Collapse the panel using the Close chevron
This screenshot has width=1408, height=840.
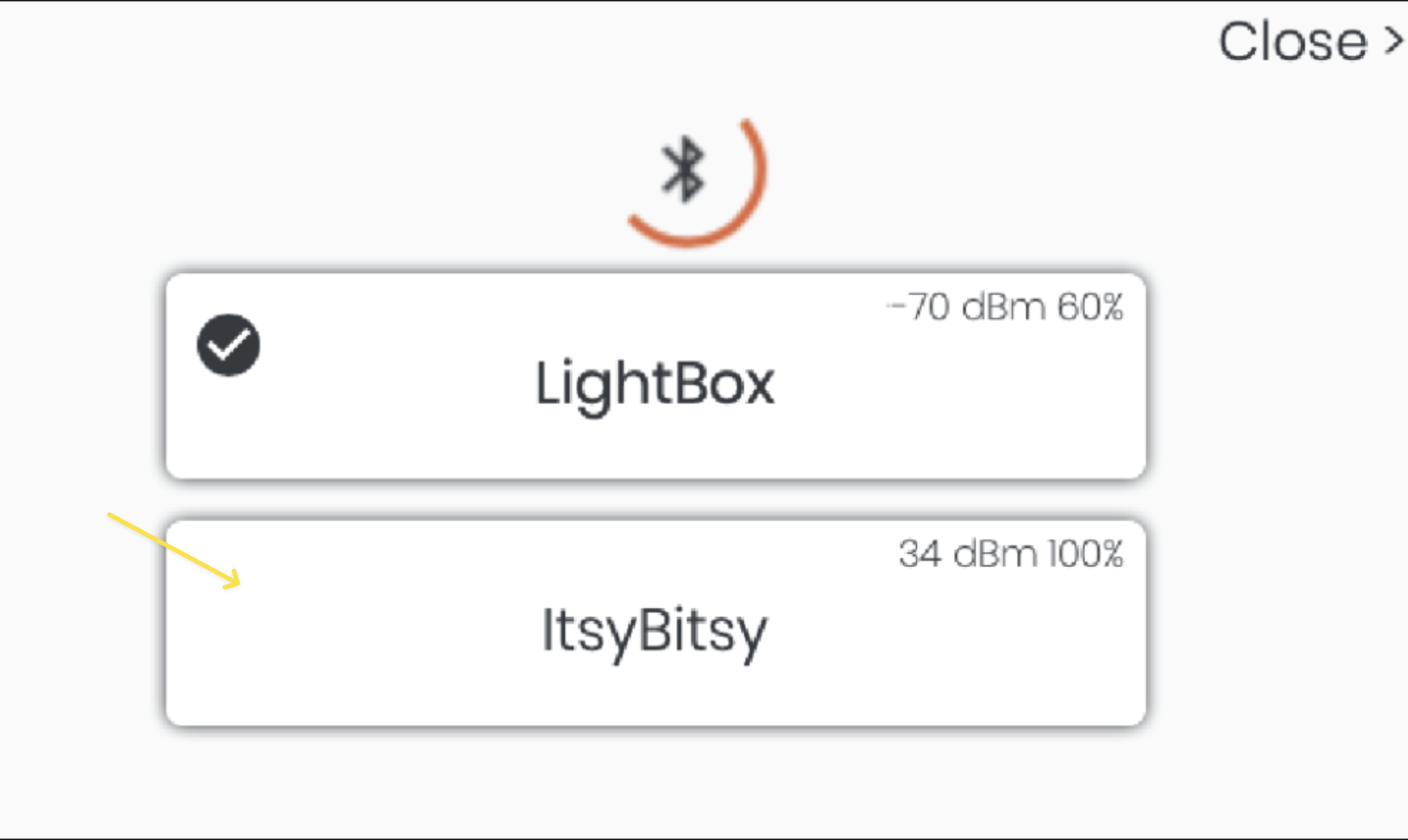click(x=1394, y=41)
